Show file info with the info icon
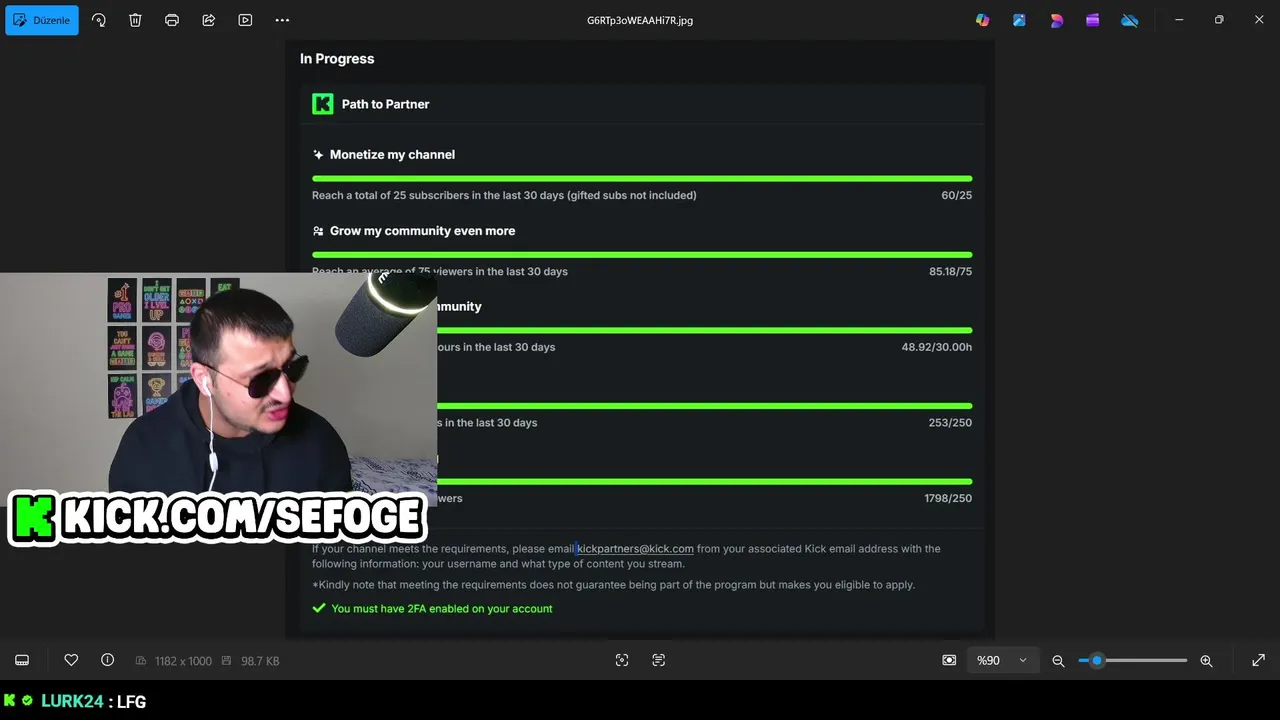 (107, 660)
